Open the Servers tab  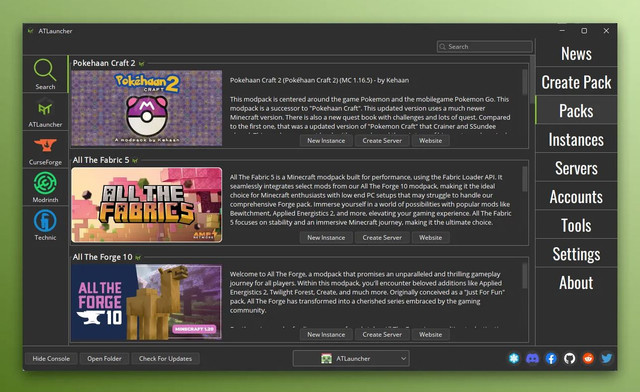pos(576,168)
